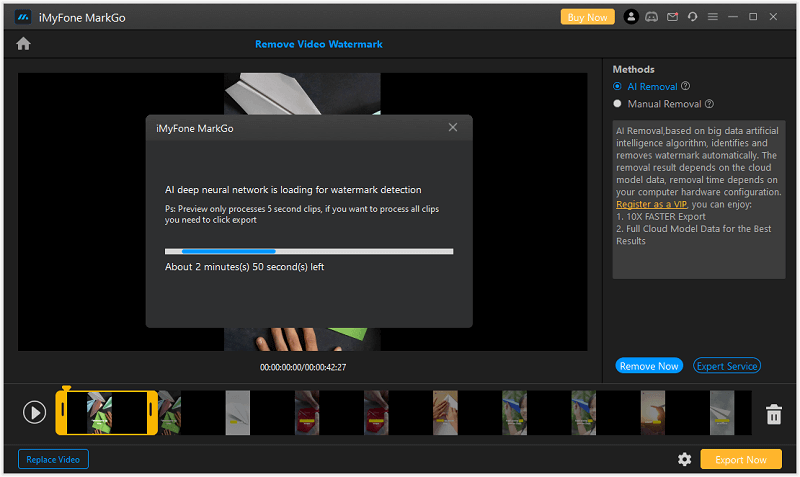The height and width of the screenshot is (477, 800).
Task: Close the iMyFone MarkGo loading dialog
Action: 453,128
